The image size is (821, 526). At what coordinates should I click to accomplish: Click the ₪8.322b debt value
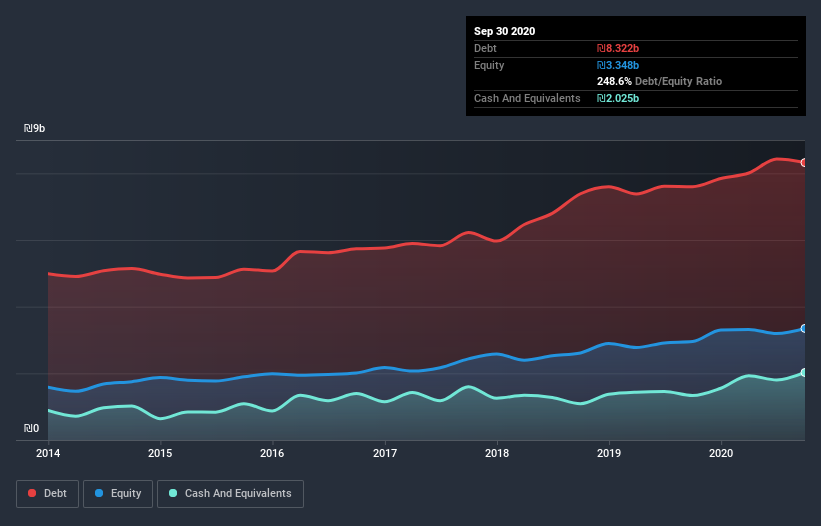(618, 49)
